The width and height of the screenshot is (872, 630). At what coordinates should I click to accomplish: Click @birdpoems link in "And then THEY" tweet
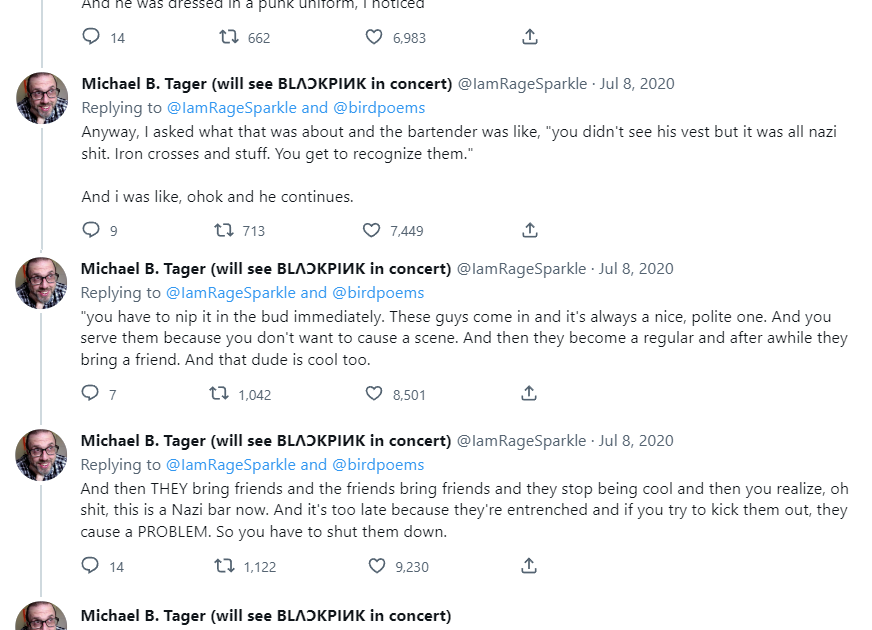pos(378,465)
